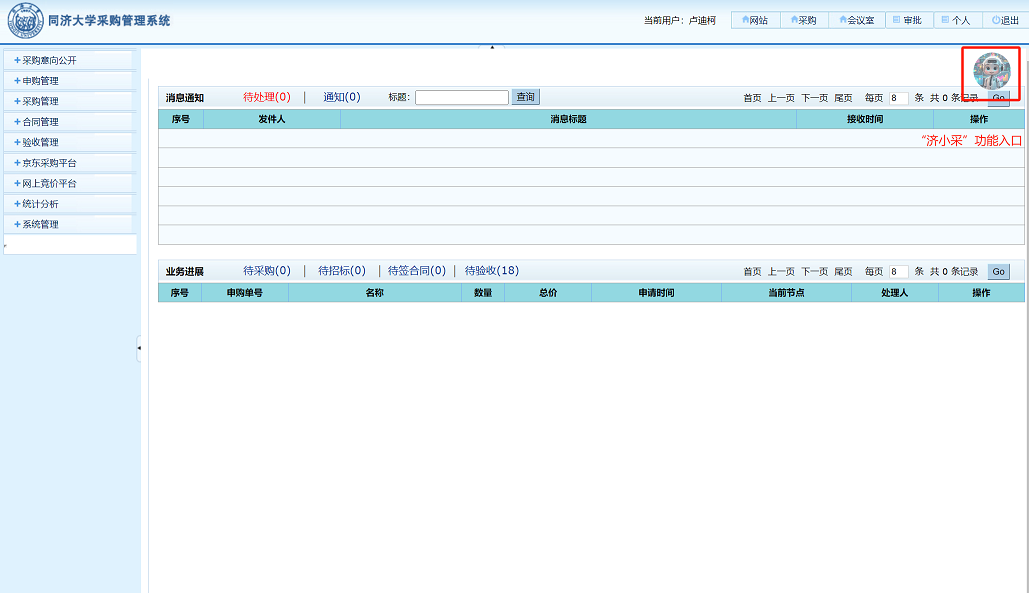Screen dimensions: 1029x593
Task: Collapse the left sidebar with the arrow handle
Action: click(139, 348)
